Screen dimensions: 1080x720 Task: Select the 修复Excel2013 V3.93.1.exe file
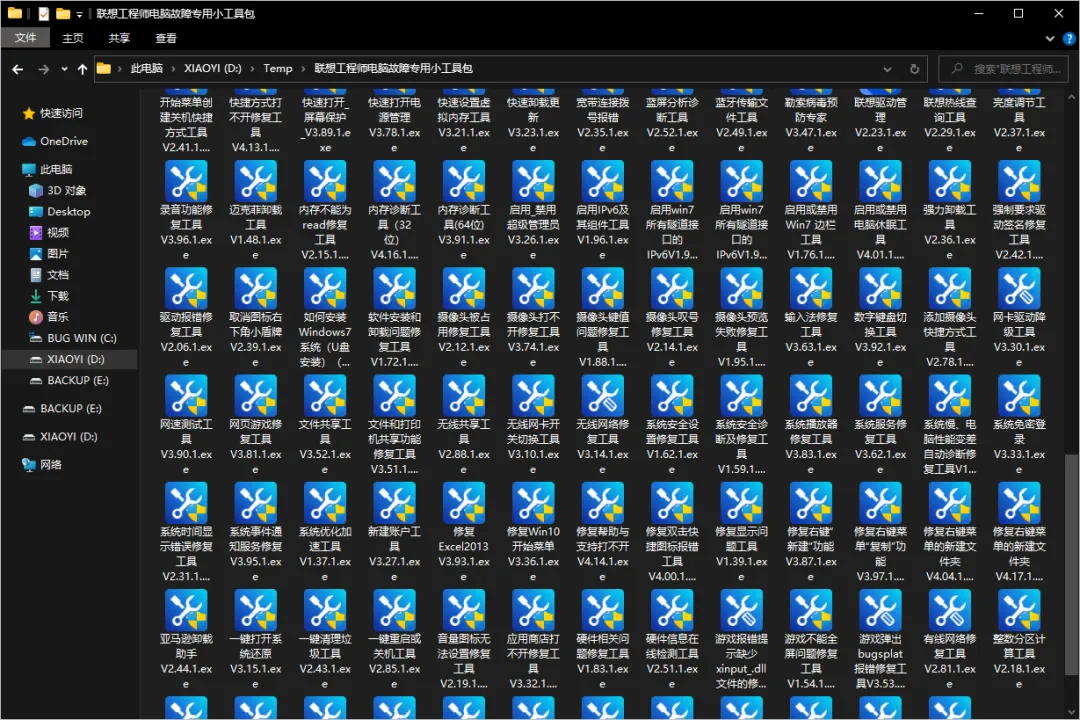point(464,533)
